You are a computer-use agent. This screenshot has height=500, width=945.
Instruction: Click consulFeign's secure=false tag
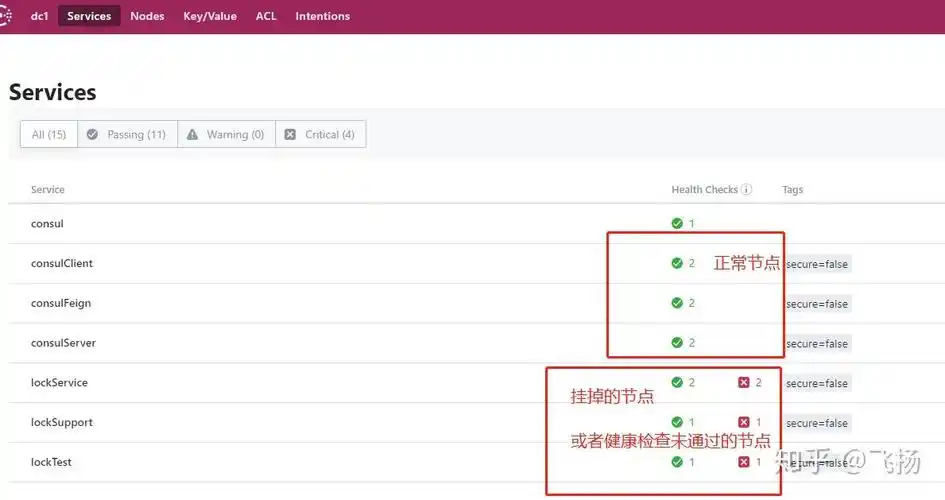pos(817,304)
